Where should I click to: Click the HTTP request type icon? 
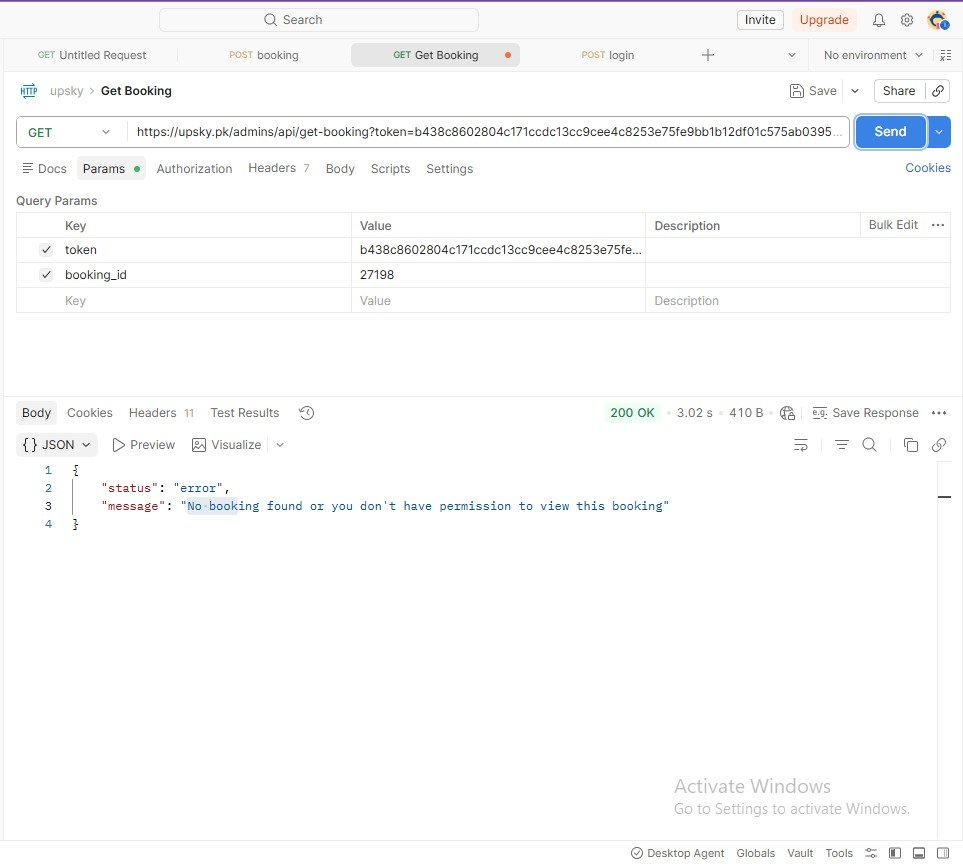coord(29,91)
